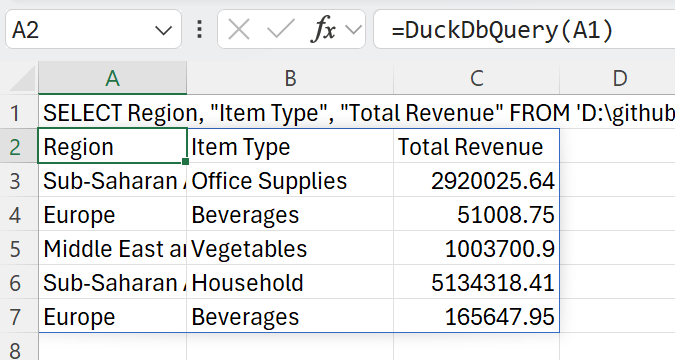675x360 pixels.
Task: Confirm entry with the checkmark icon
Action: (x=281, y=30)
